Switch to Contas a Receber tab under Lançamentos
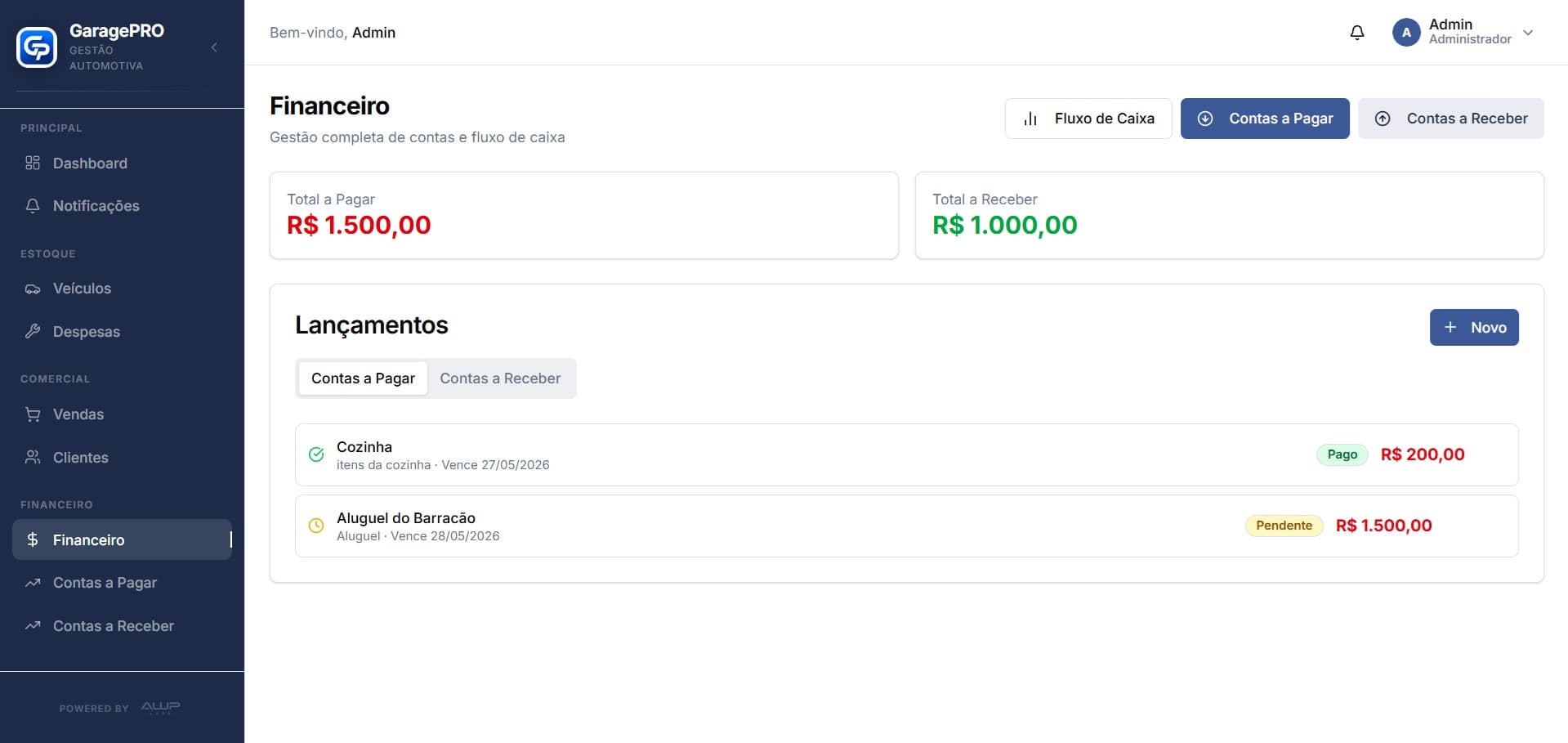The height and width of the screenshot is (743, 1568). pyautogui.click(x=500, y=378)
